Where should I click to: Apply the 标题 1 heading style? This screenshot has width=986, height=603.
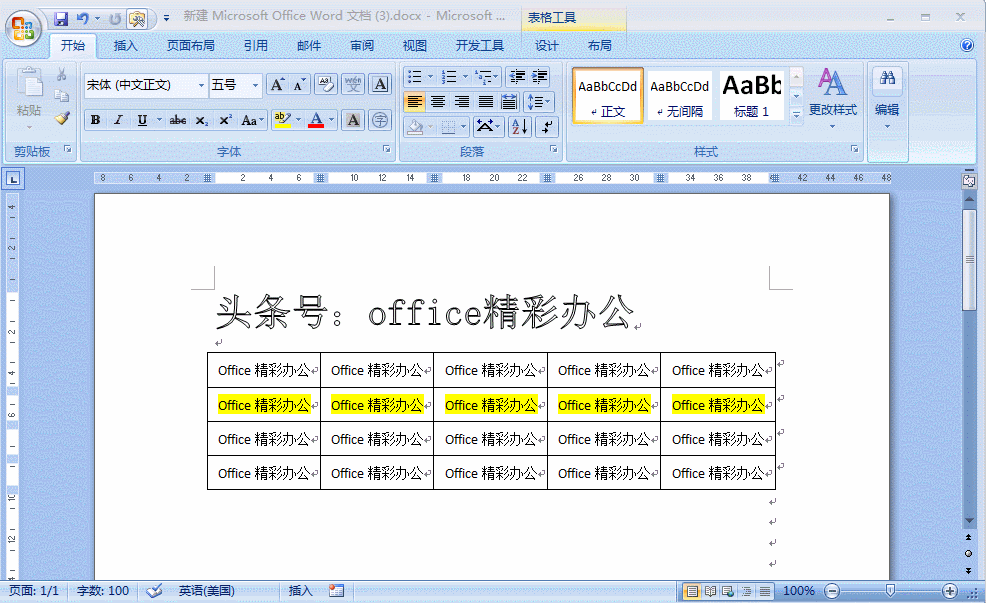click(x=751, y=96)
